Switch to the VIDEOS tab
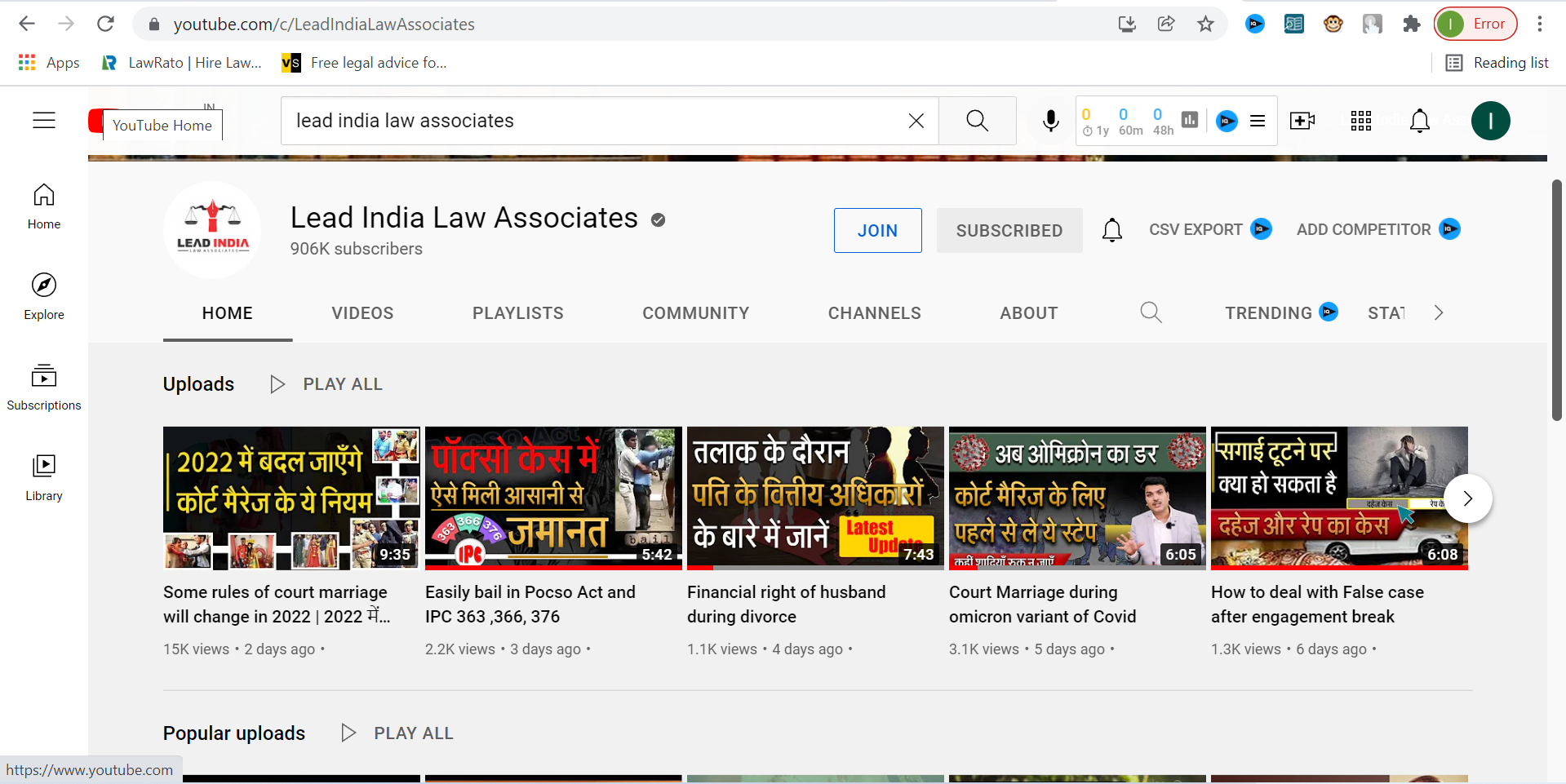This screenshot has height=784, width=1566. point(362,313)
